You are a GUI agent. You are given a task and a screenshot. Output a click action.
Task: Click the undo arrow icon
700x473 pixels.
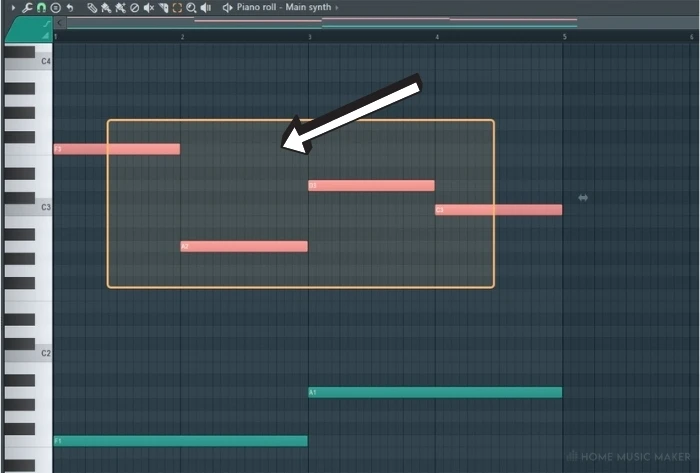[70, 8]
